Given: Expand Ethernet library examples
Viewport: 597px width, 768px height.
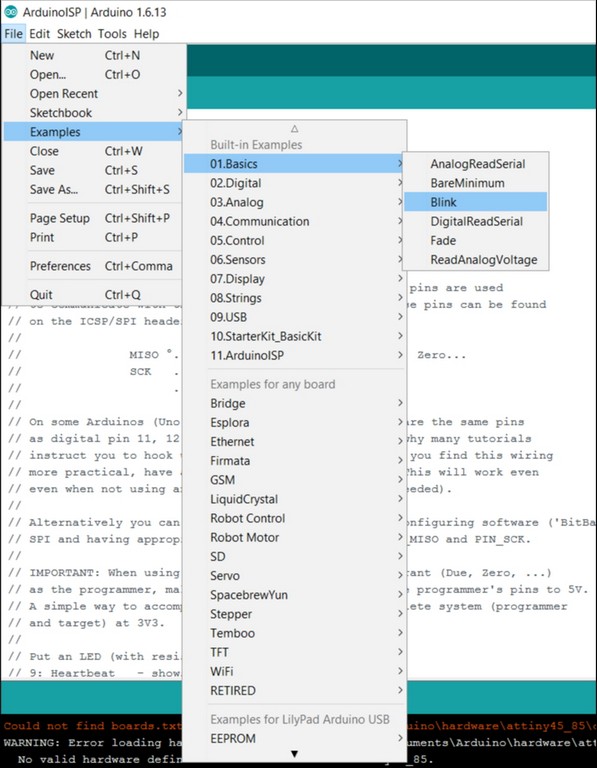Looking at the screenshot, I should click(294, 441).
